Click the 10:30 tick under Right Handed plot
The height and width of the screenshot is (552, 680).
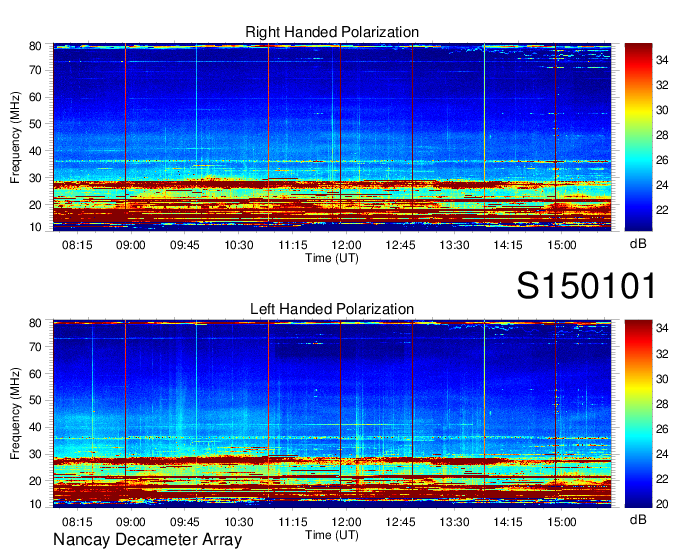pyautogui.click(x=239, y=245)
